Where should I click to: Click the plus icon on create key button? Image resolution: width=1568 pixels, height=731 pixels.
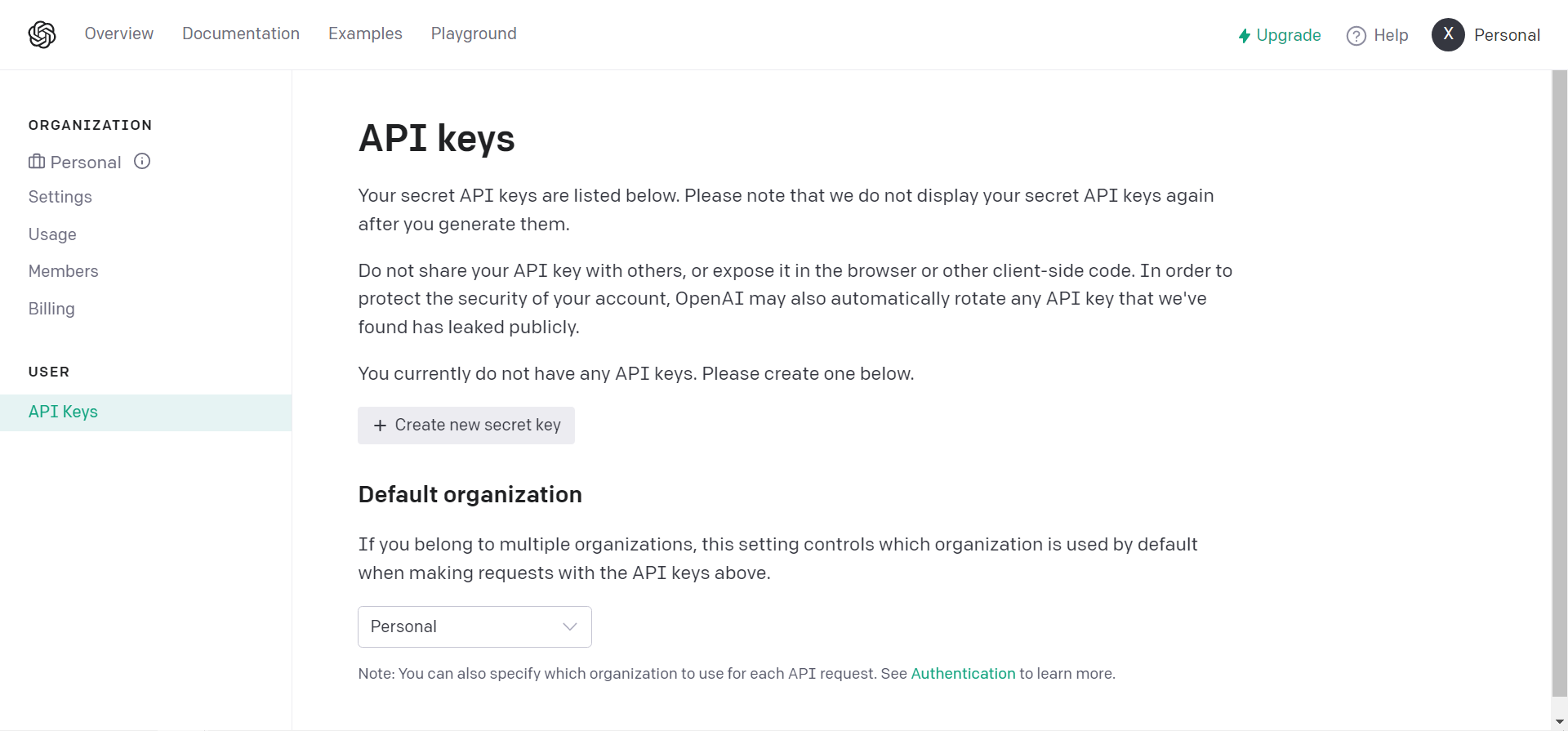click(x=380, y=426)
